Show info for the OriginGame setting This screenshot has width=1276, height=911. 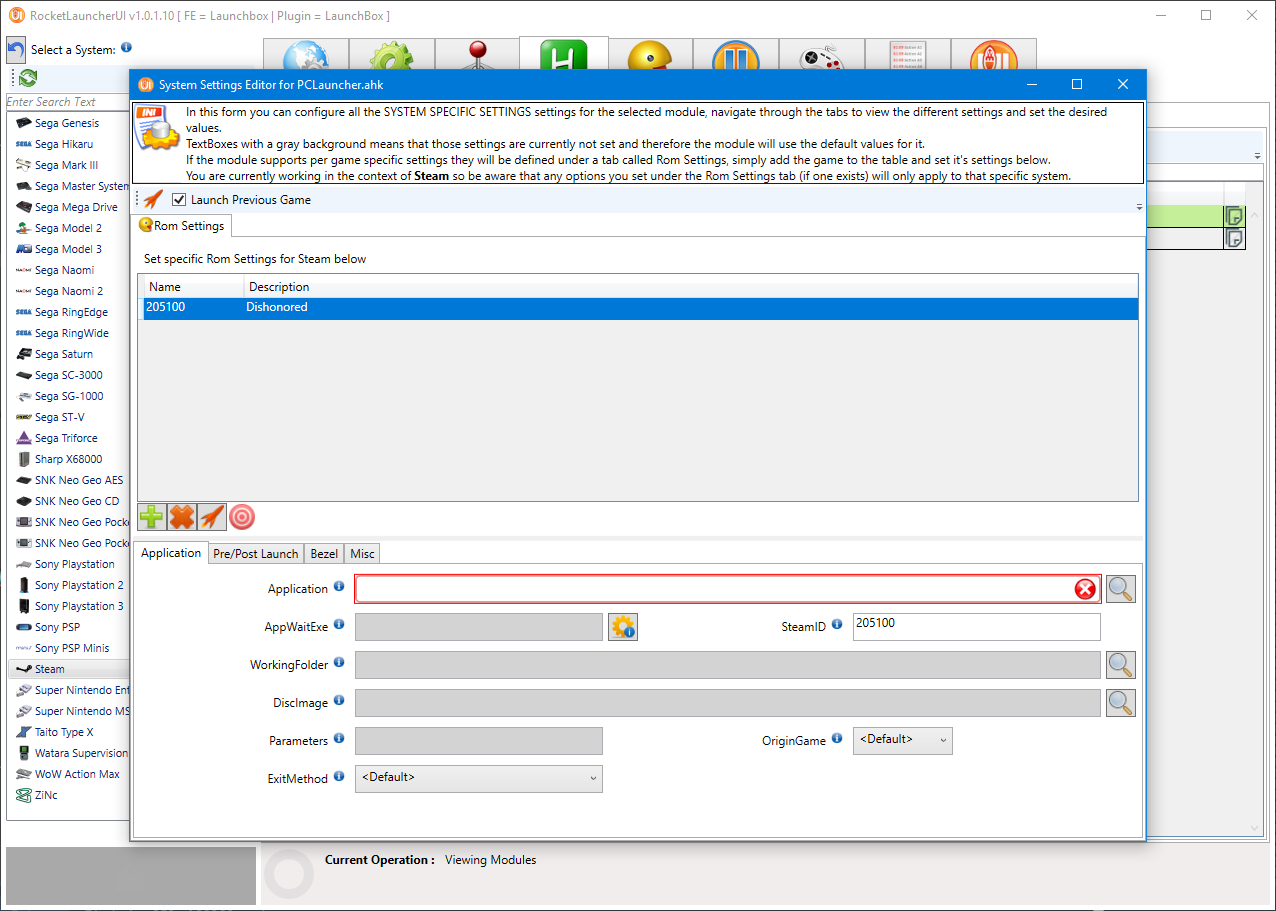tap(837, 739)
